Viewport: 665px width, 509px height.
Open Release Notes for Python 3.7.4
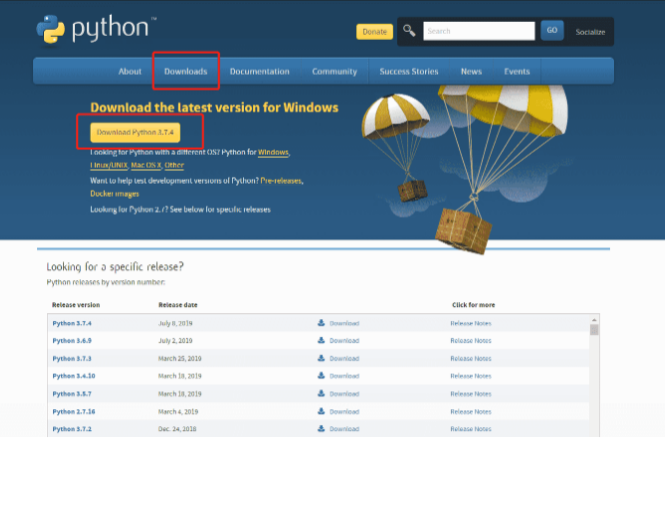click(x=471, y=323)
